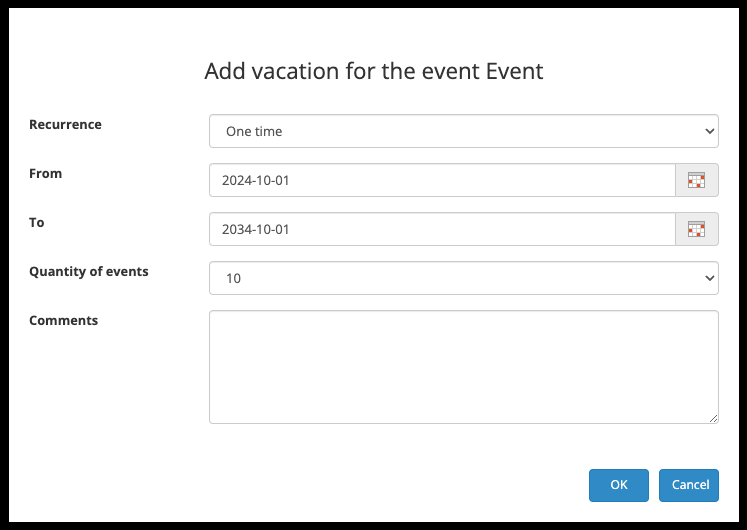Viewport: 747px width, 530px height.
Task: Open the To date calendar picker icon
Action: (697, 229)
